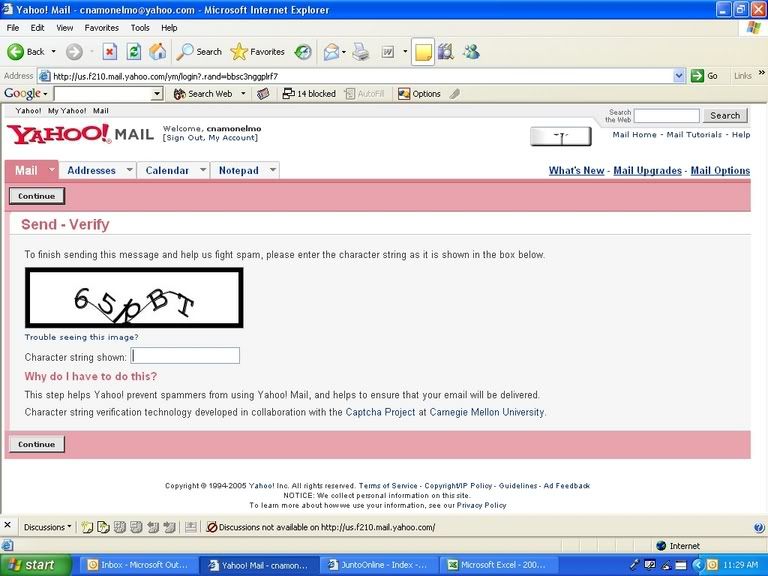
Task: Click the Search the Web text field
Action: (x=667, y=116)
